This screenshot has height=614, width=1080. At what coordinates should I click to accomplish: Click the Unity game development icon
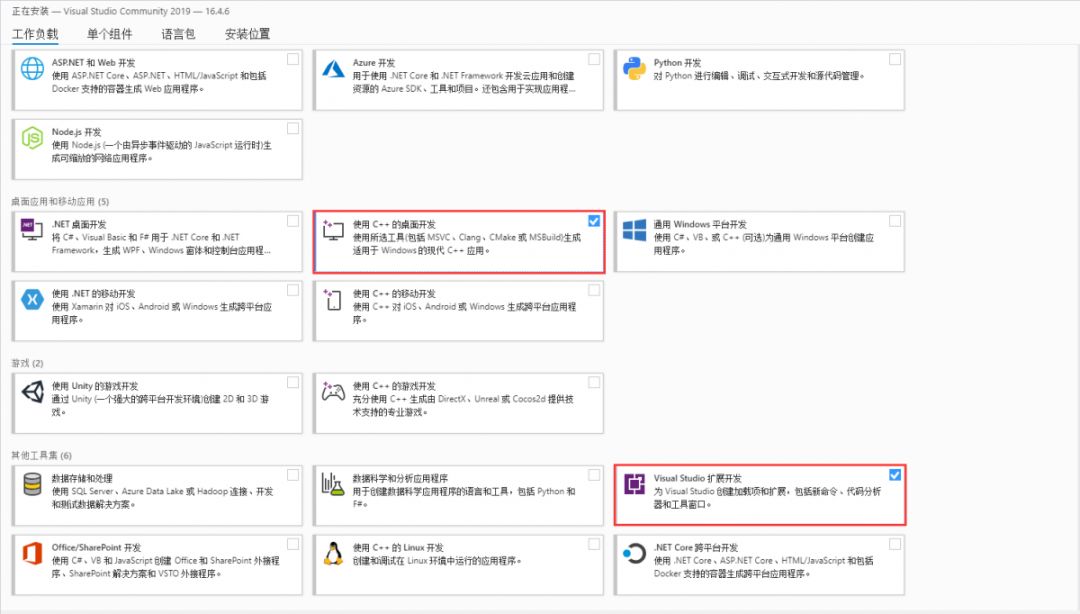[x=32, y=392]
